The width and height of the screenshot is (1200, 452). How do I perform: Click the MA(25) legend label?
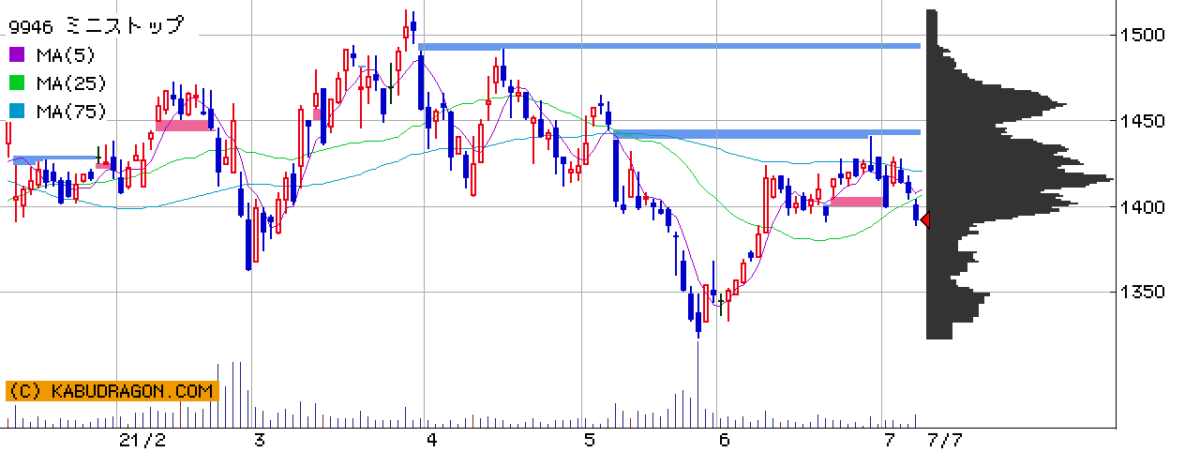click(71, 84)
